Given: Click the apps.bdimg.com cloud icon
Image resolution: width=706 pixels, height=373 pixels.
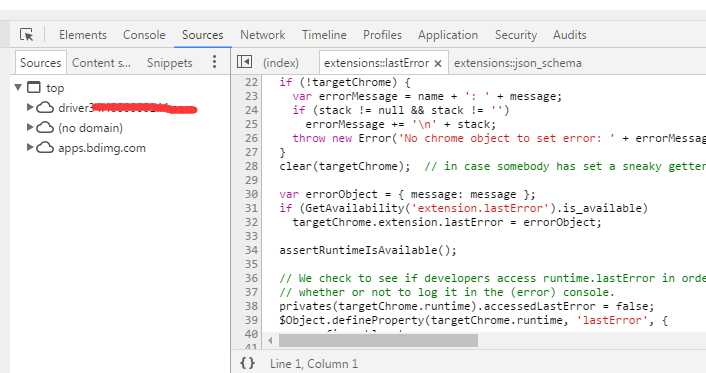Looking at the screenshot, I should click(x=45, y=148).
